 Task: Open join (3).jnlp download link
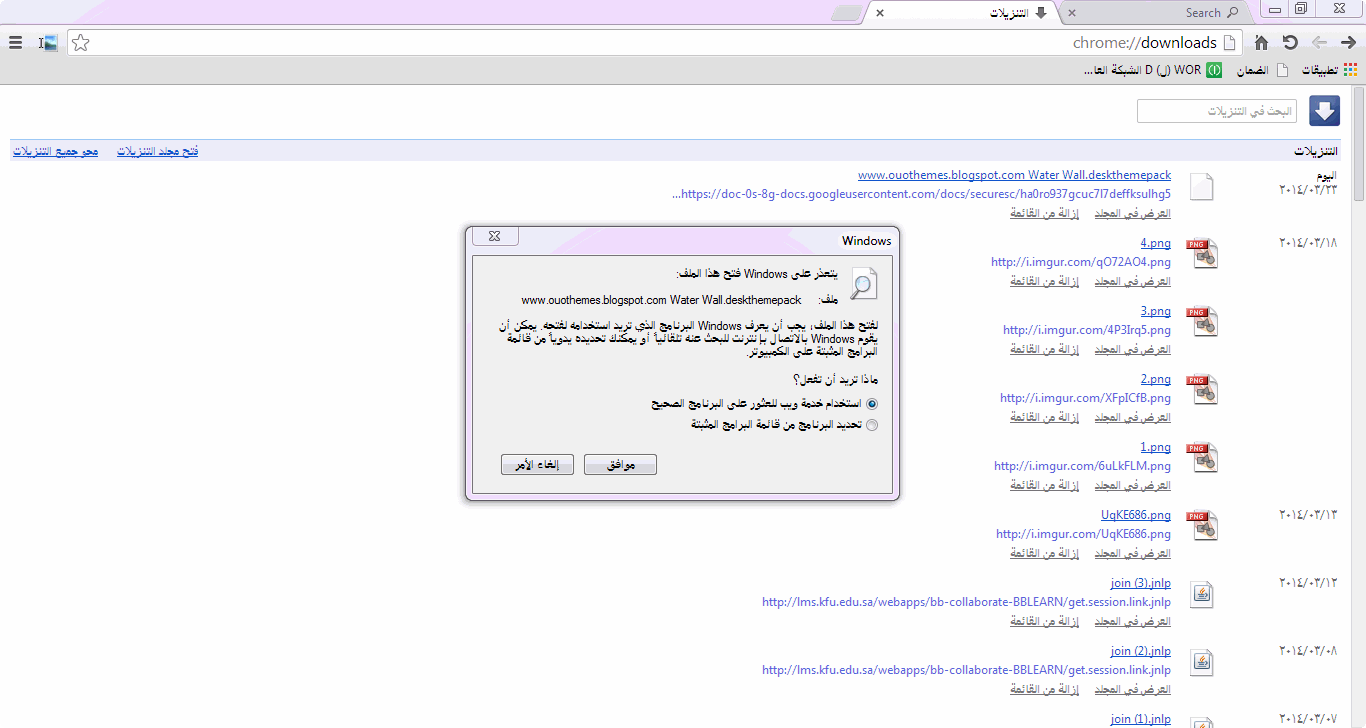click(x=1141, y=583)
